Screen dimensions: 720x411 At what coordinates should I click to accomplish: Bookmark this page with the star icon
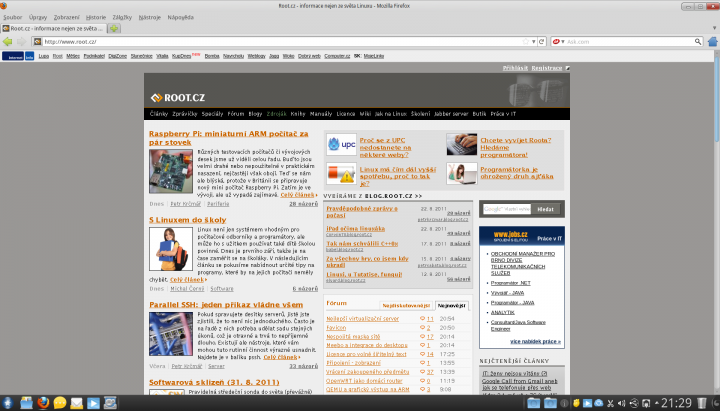pos(525,41)
